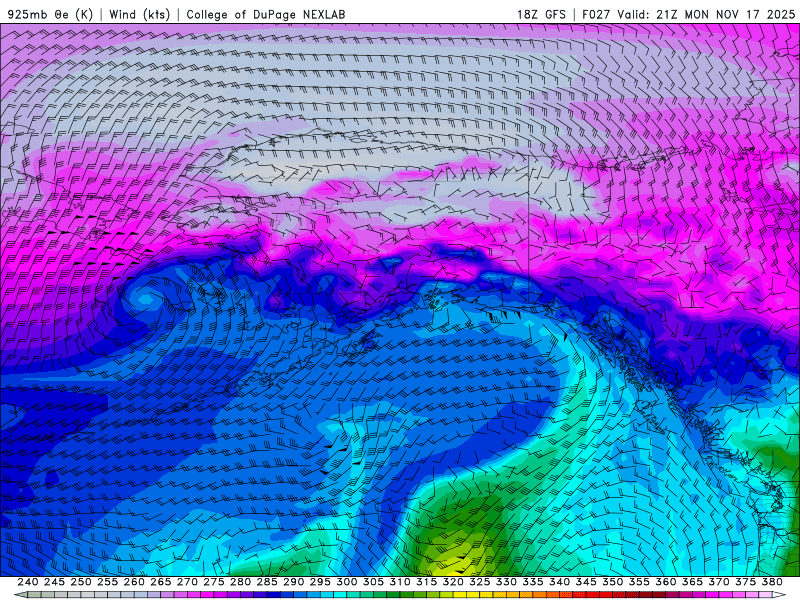Viewport: 800px width, 600px height.
Task: Click the 275 color scale label
Action: tap(214, 582)
